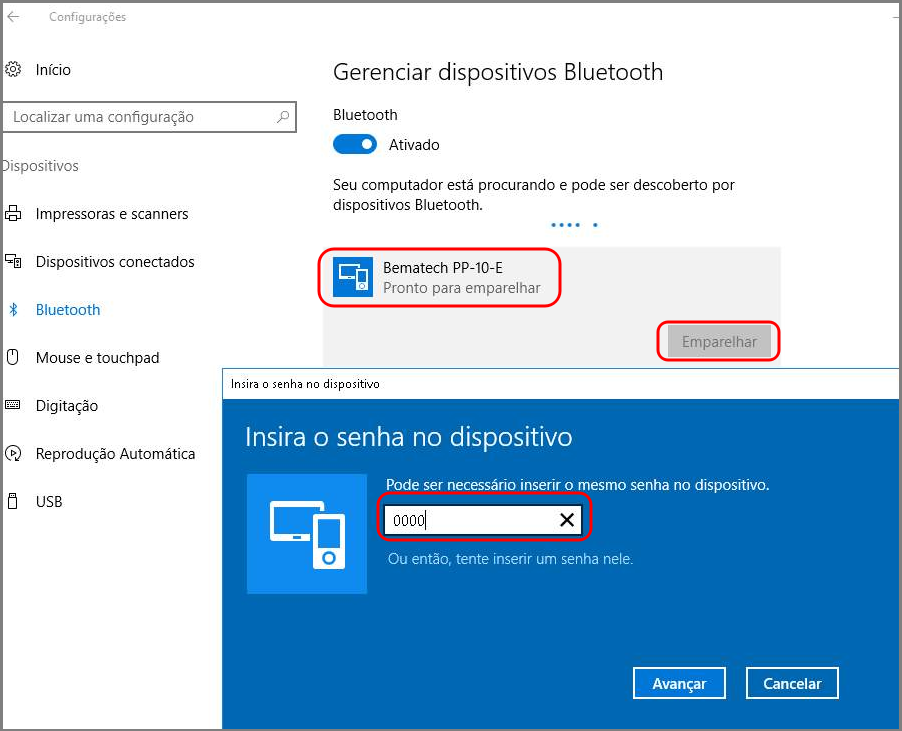Click the Emparelhar button

tap(719, 342)
